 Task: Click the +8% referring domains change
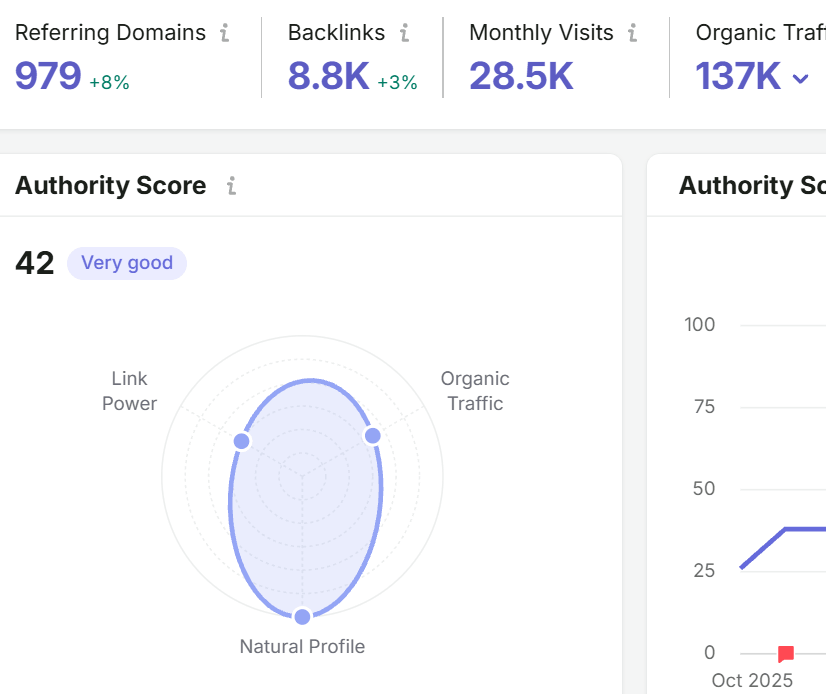coord(109,82)
